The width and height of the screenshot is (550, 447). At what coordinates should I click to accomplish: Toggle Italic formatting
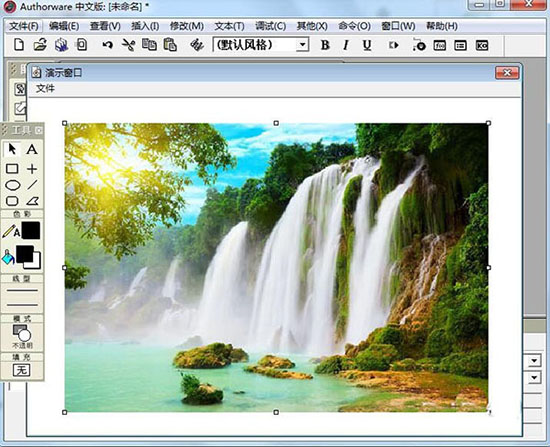346,45
